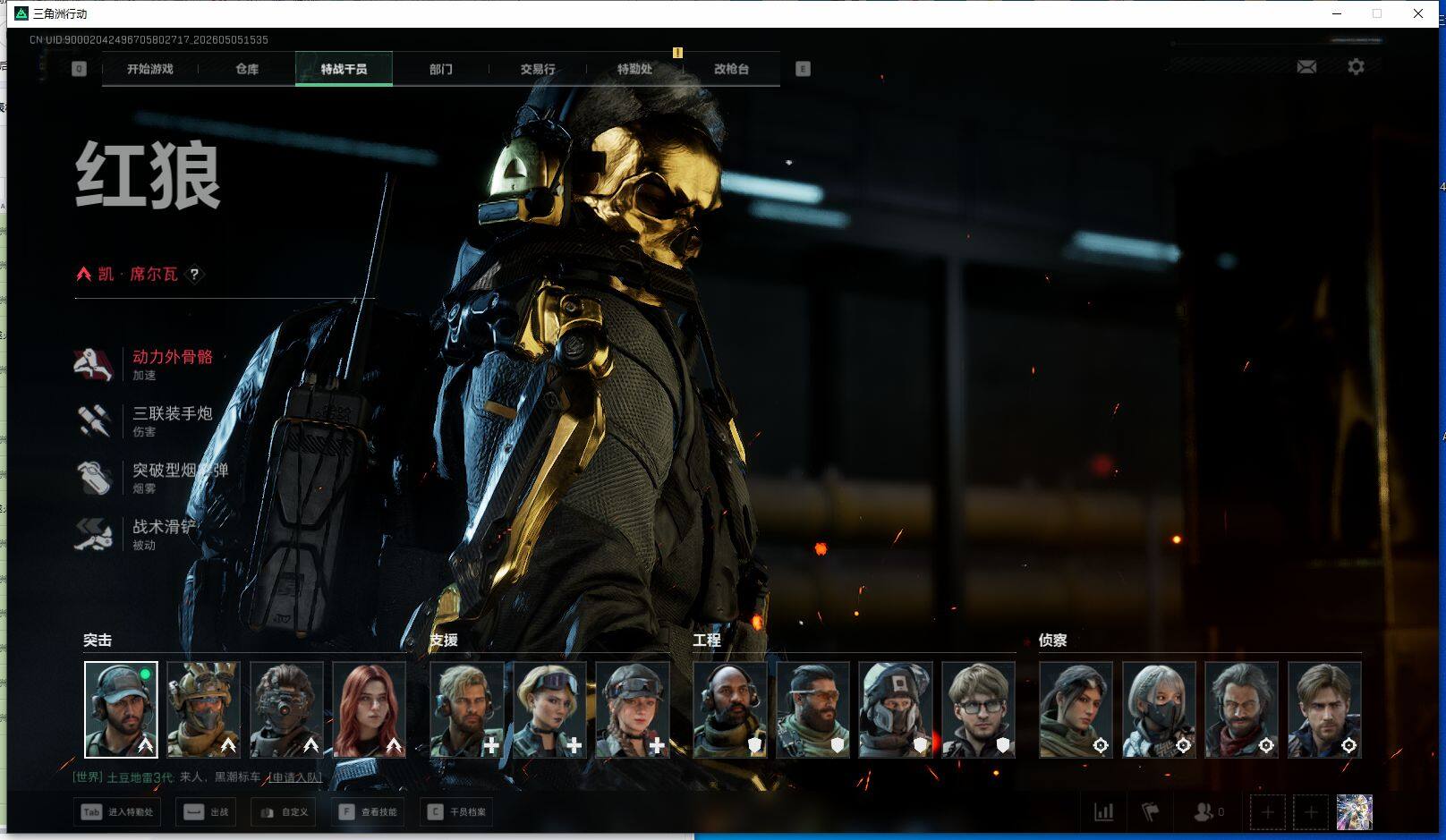This screenshot has height=840, width=1446.
Task: Select the dark-haired female recon operator
Action: [1076, 709]
